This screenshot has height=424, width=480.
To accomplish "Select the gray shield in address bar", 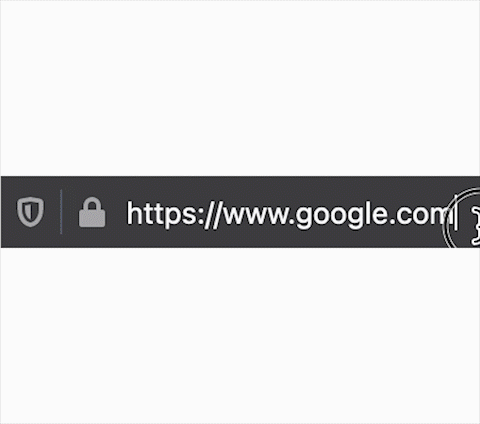I will click(x=30, y=212).
